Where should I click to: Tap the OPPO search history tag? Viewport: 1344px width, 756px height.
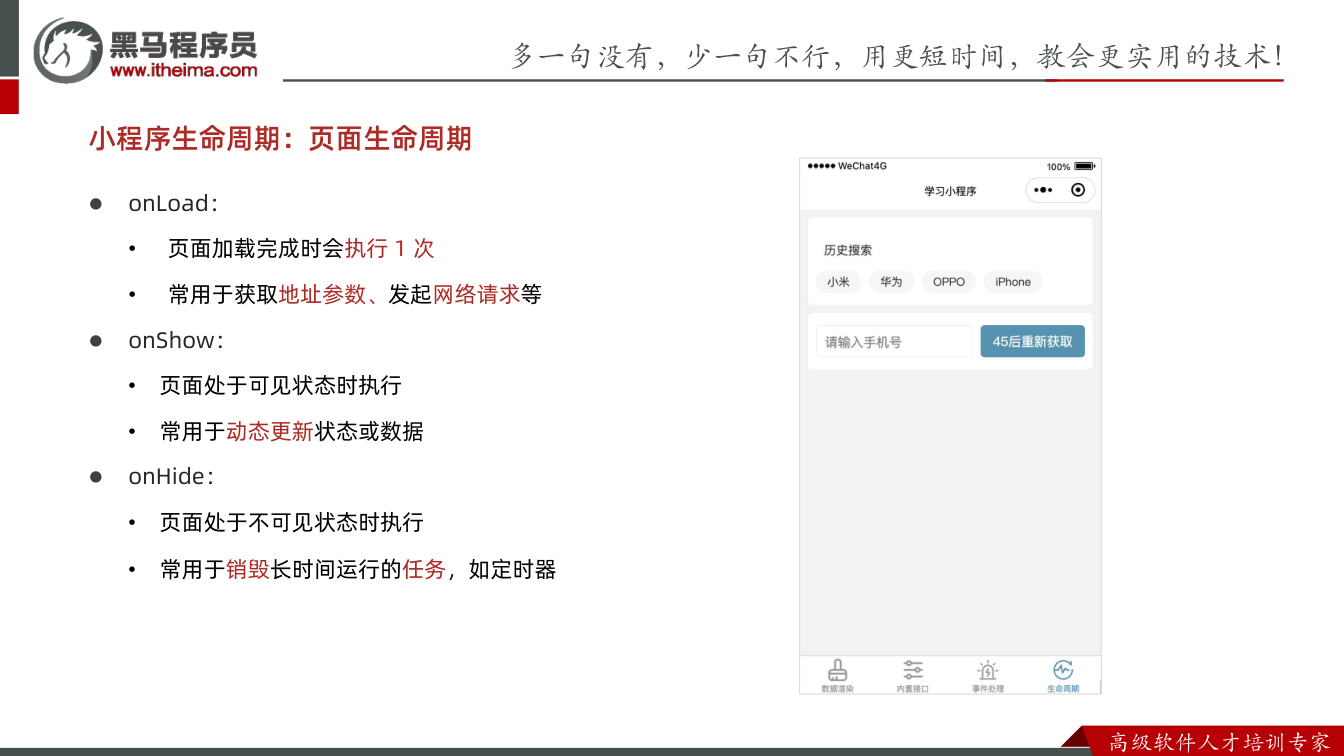click(x=949, y=282)
